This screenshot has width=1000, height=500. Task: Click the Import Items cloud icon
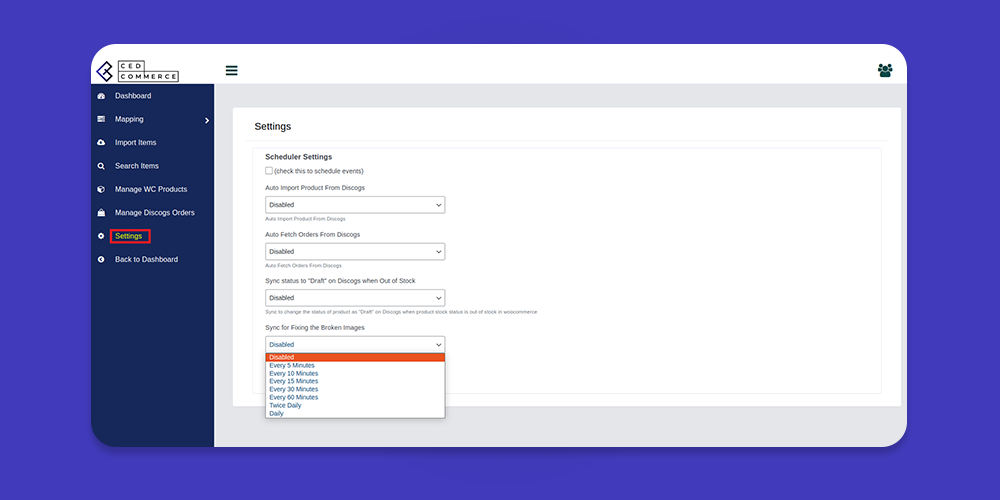101,143
